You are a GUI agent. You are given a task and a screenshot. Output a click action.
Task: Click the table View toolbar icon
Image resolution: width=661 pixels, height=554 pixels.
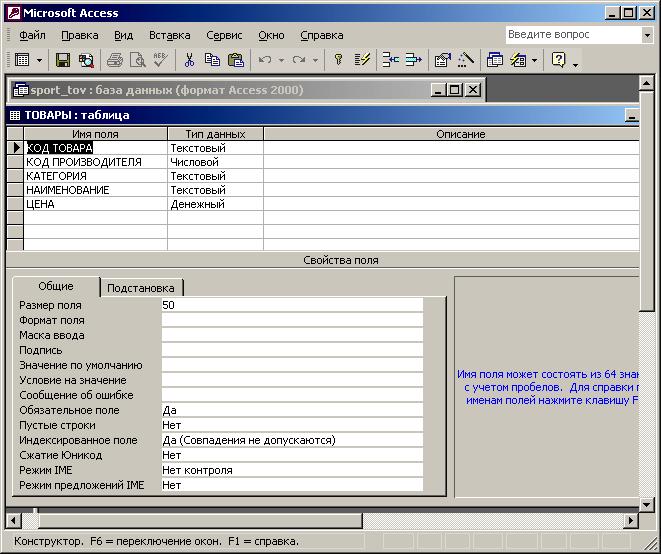pos(22,60)
